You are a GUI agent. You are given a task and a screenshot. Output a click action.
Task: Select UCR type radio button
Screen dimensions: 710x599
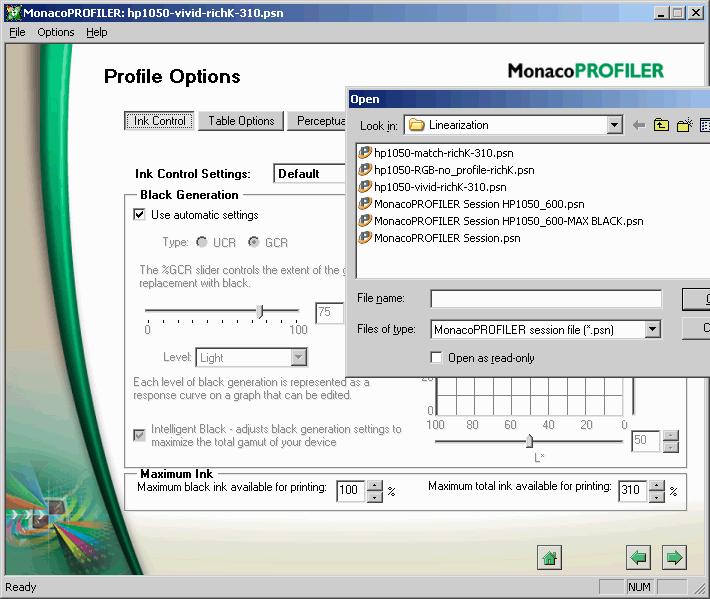click(201, 242)
